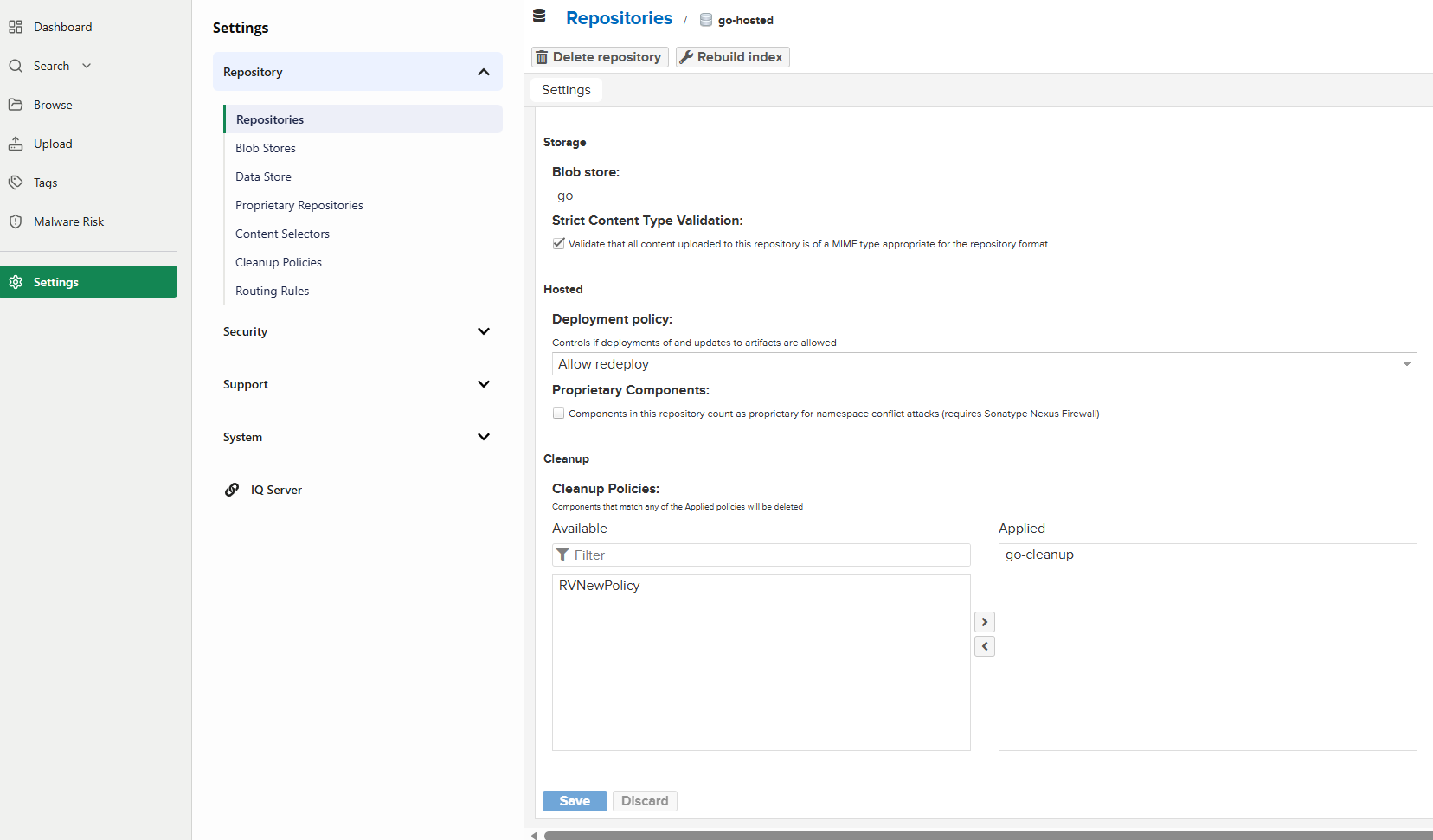This screenshot has width=1433, height=840.
Task: Click the Upload tray icon
Action: tap(16, 144)
